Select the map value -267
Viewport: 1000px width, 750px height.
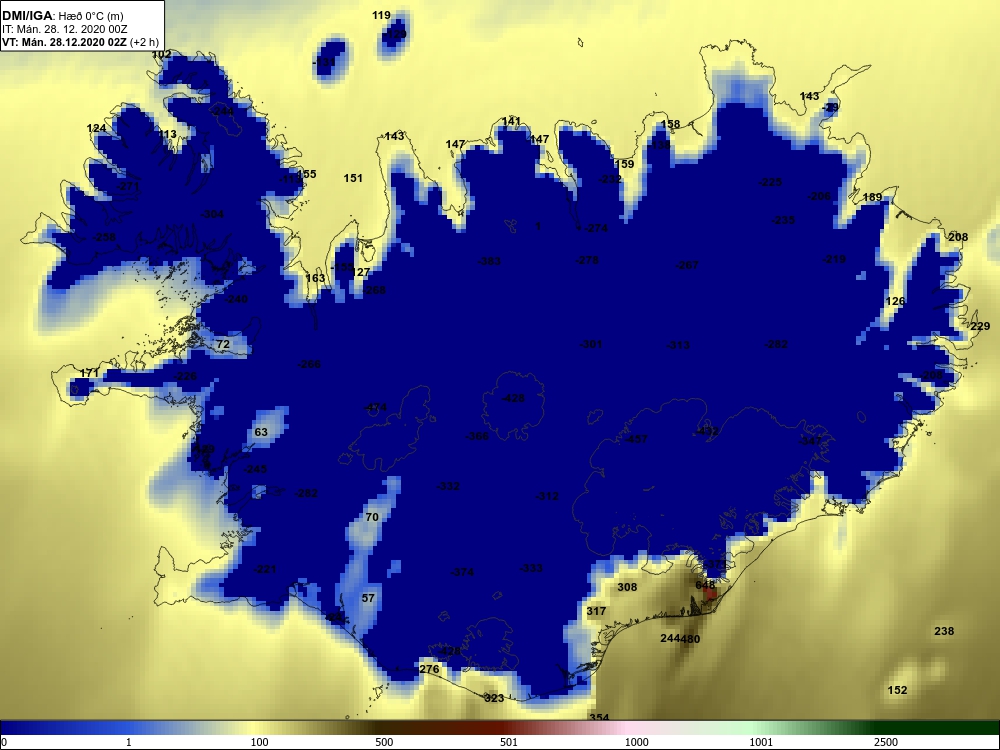[687, 266]
